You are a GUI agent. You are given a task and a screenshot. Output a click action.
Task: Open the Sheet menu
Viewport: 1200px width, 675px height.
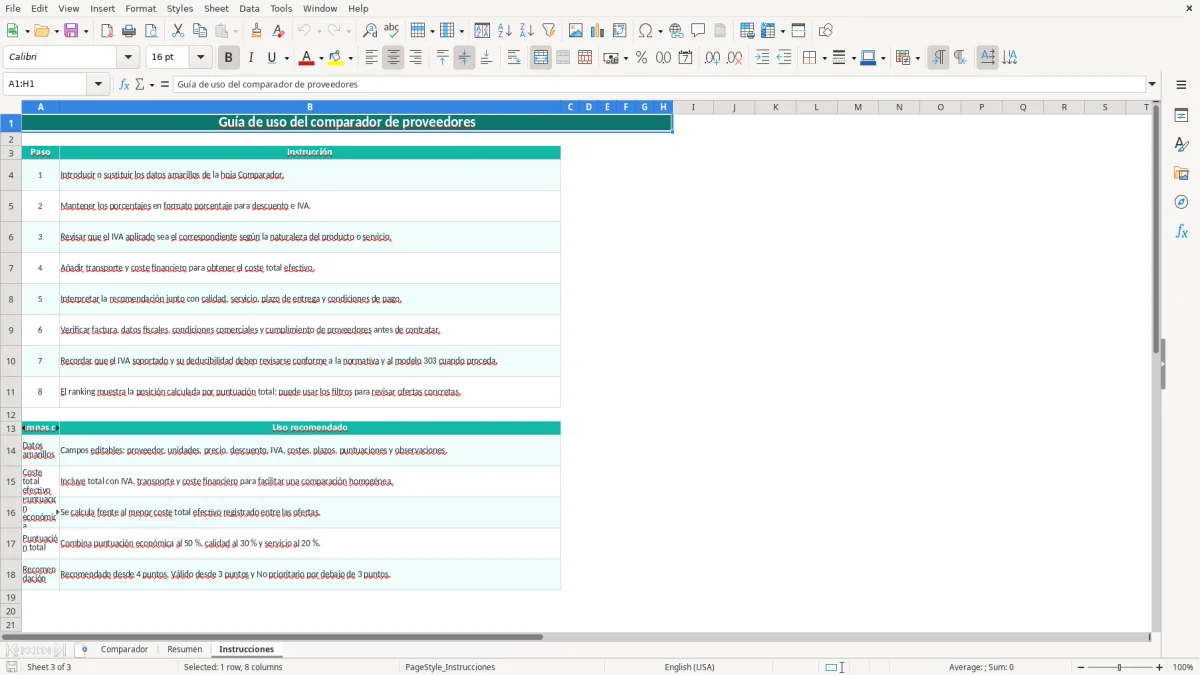pyautogui.click(x=216, y=8)
